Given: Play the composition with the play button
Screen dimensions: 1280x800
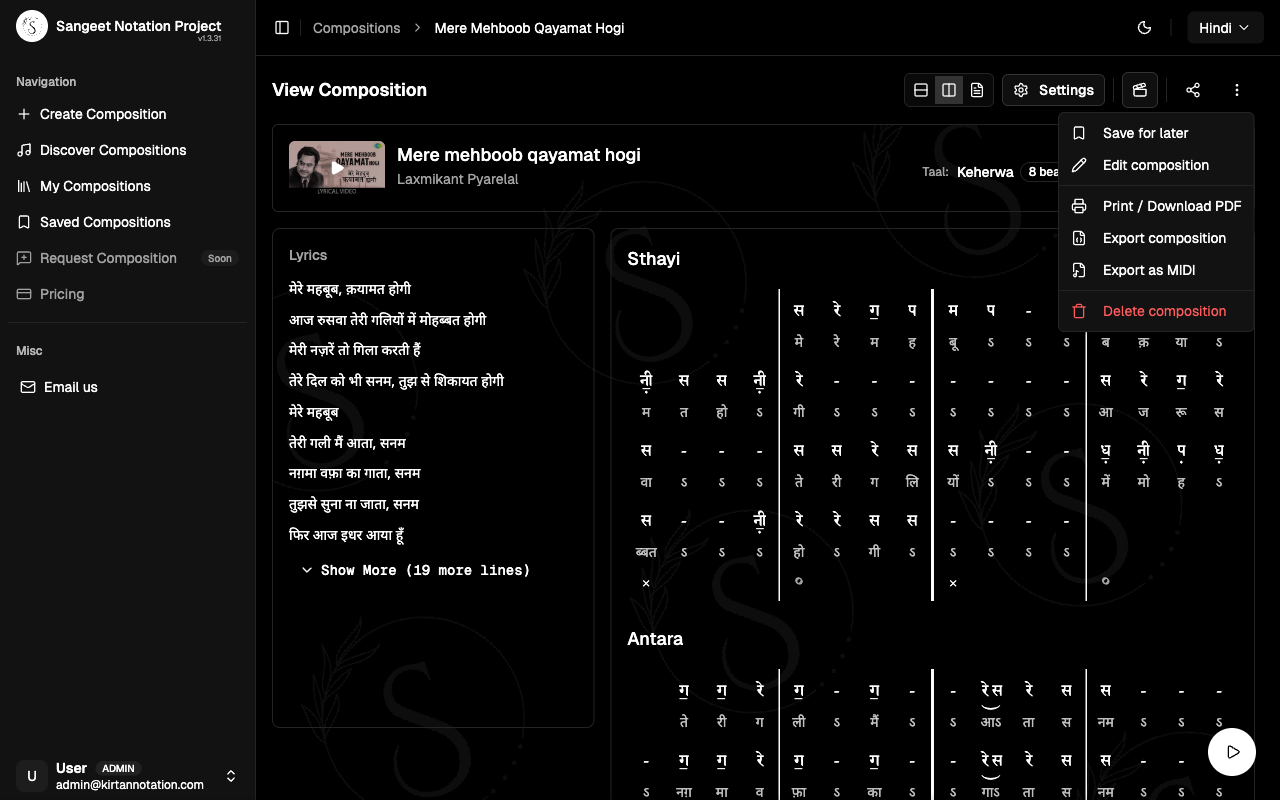Looking at the screenshot, I should 1231,751.
